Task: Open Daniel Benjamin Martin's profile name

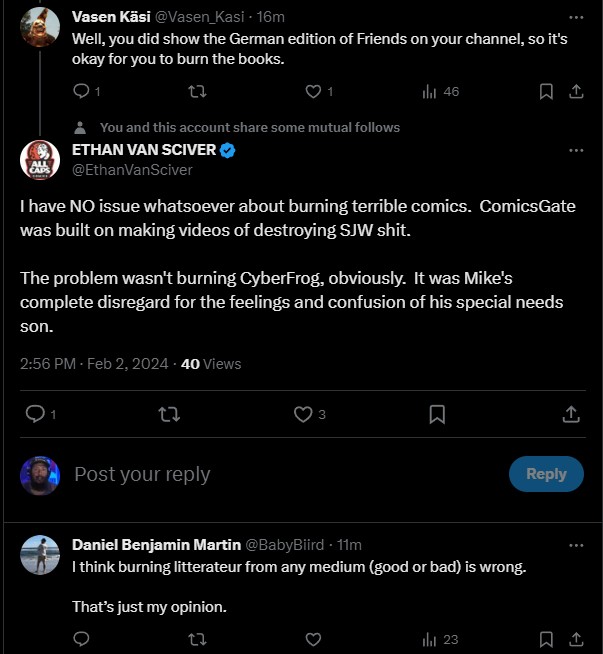Action: pos(156,545)
